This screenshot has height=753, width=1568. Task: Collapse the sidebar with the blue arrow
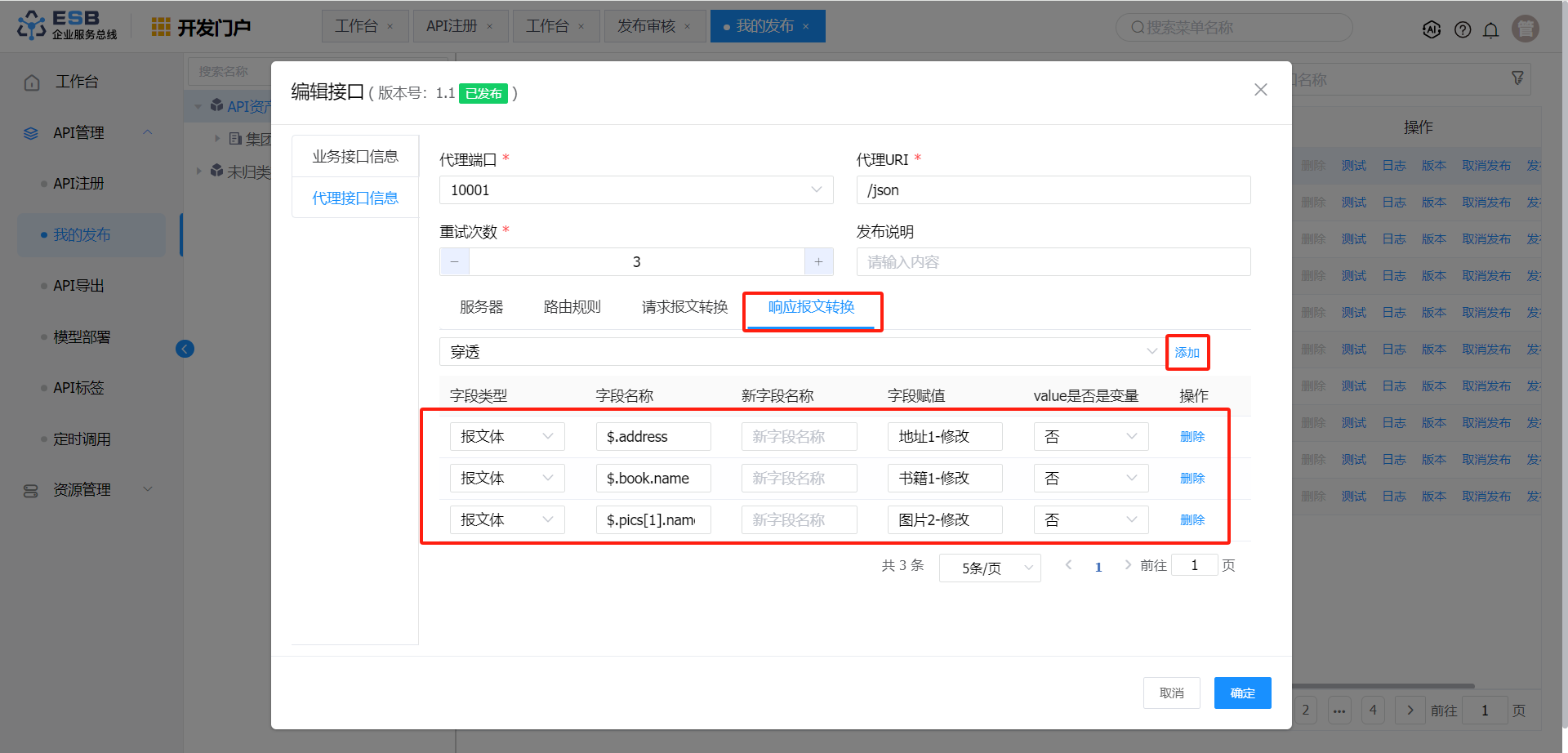click(185, 349)
